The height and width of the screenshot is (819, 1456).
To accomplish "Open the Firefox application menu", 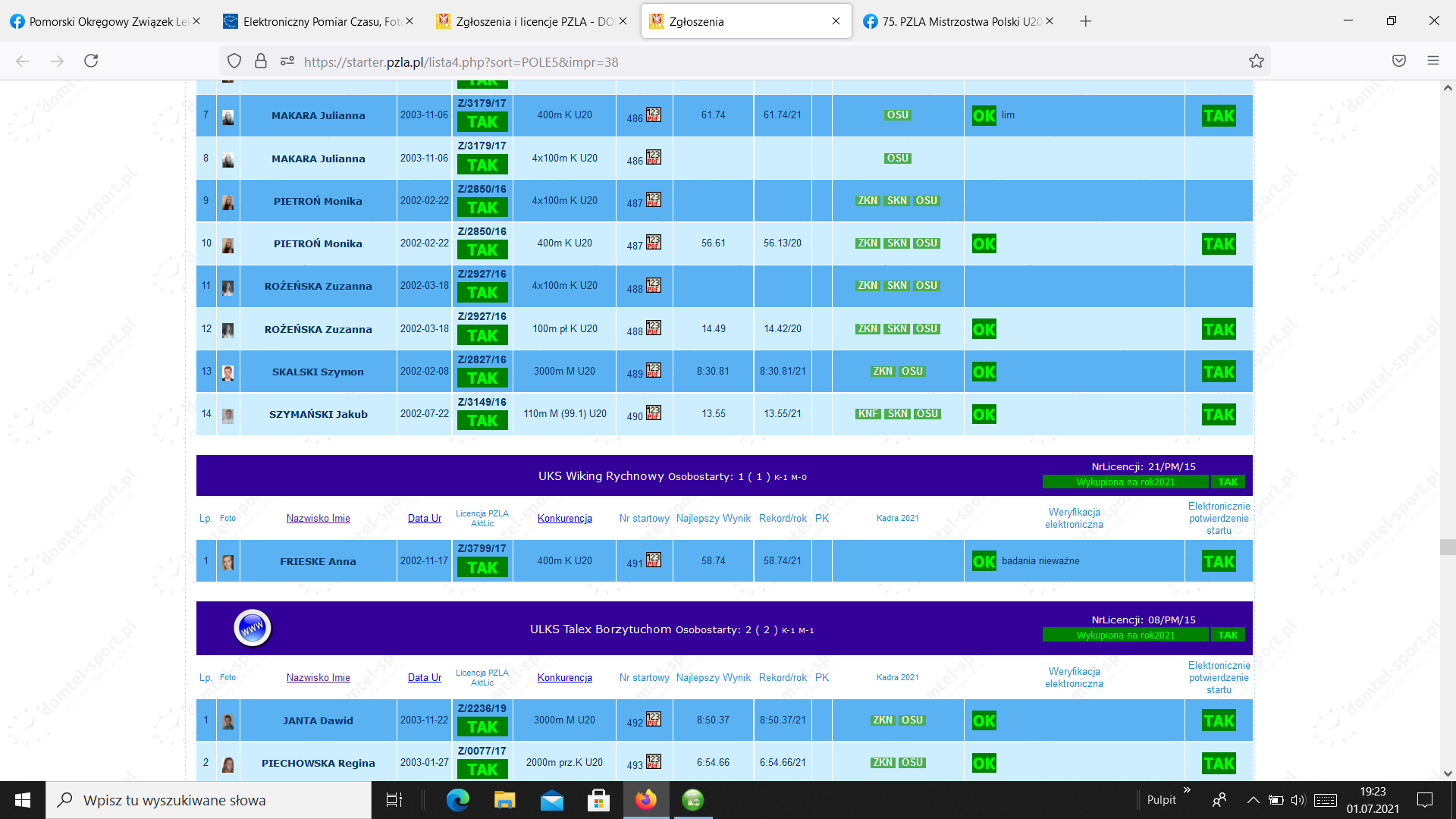I will [x=1432, y=61].
